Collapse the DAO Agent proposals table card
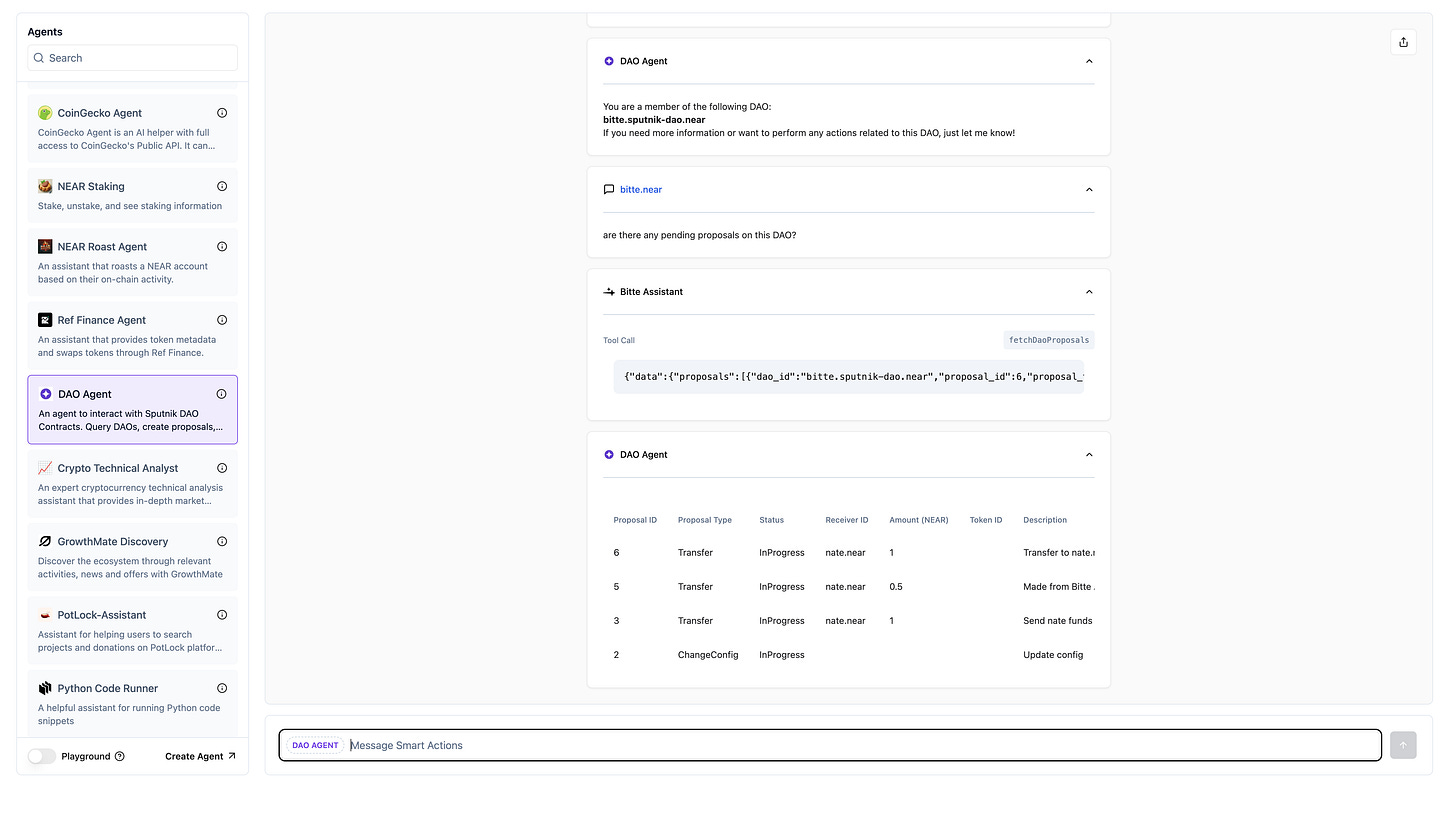This screenshot has height=814, width=1456. [x=1089, y=454]
